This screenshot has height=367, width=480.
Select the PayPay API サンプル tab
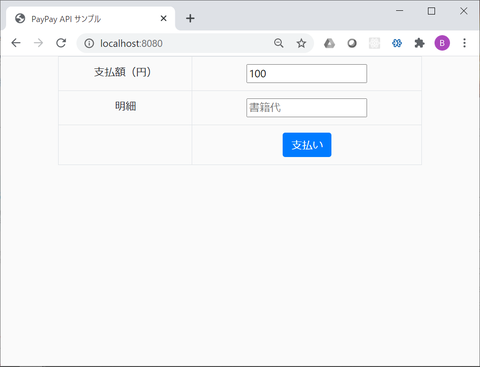(x=90, y=19)
